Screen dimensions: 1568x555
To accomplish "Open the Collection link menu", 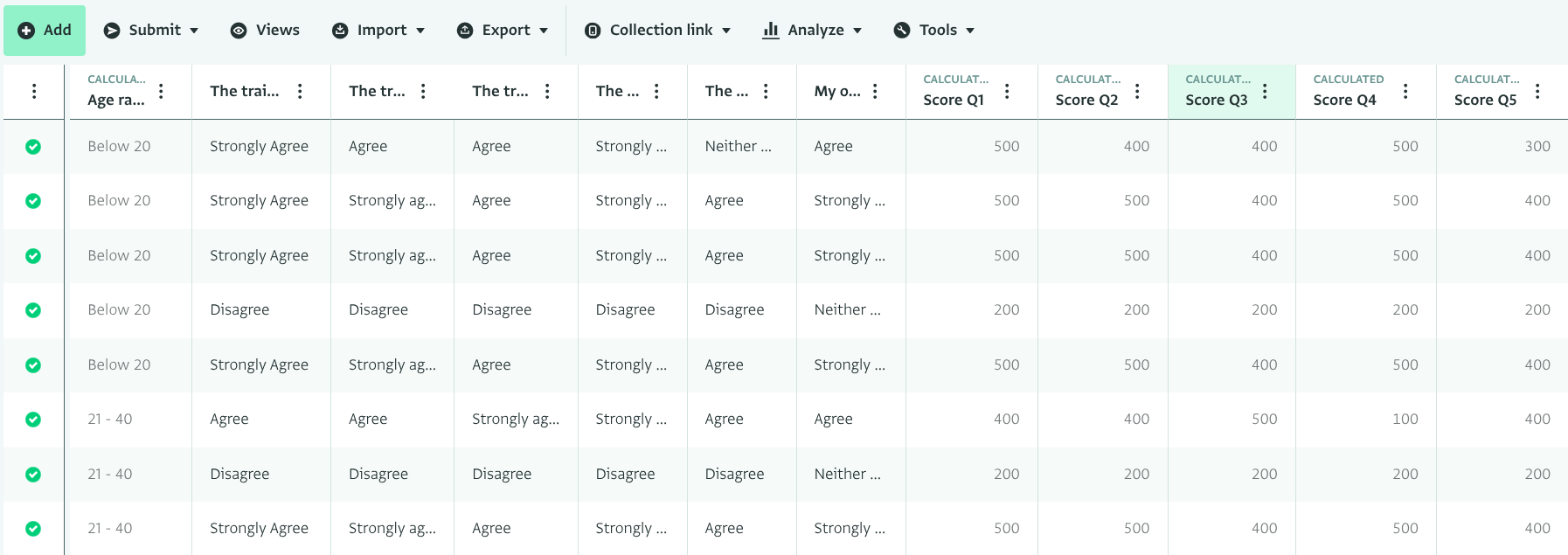I will (x=657, y=31).
